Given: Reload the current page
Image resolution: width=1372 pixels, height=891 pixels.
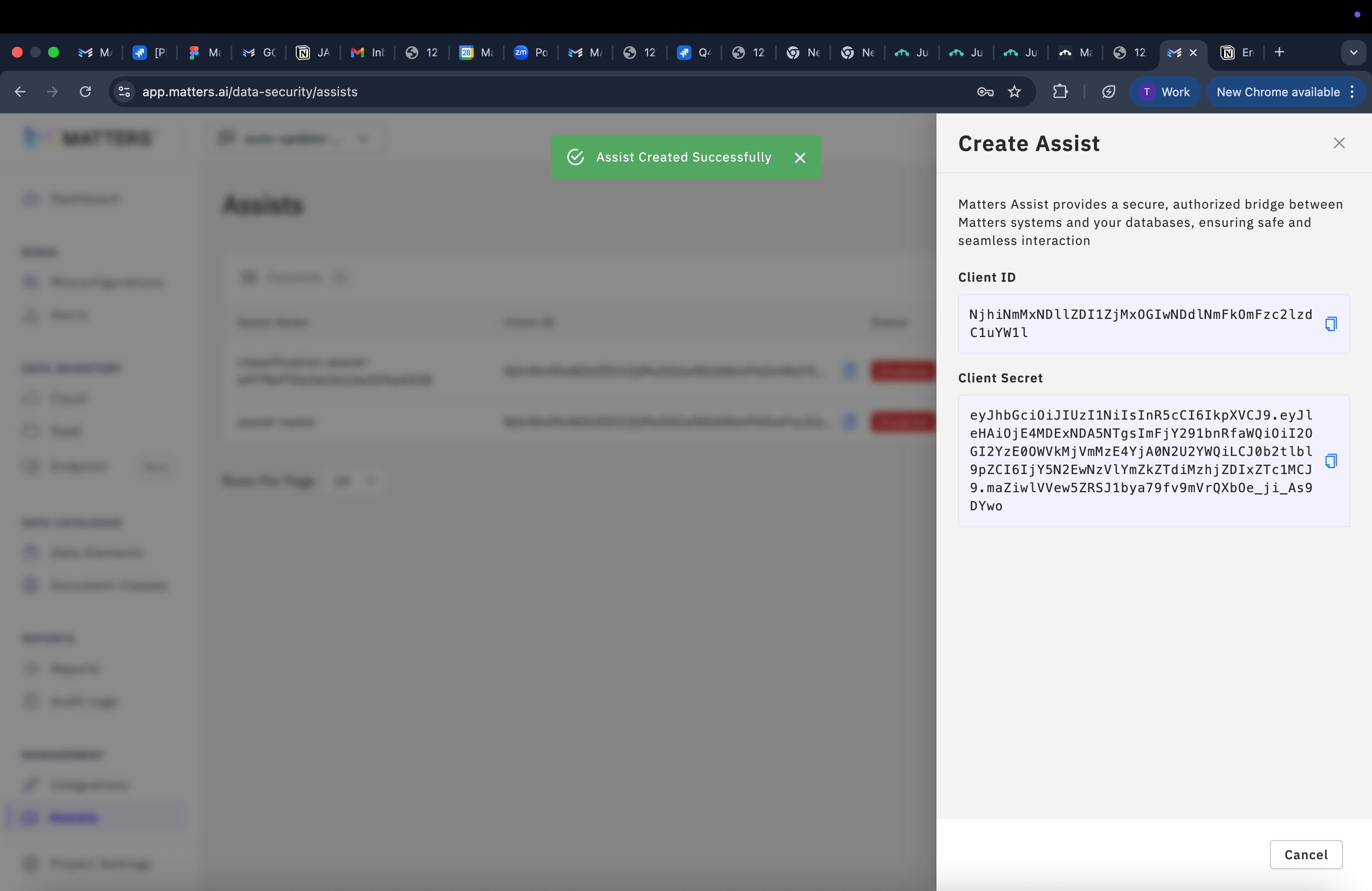Looking at the screenshot, I should click(85, 92).
